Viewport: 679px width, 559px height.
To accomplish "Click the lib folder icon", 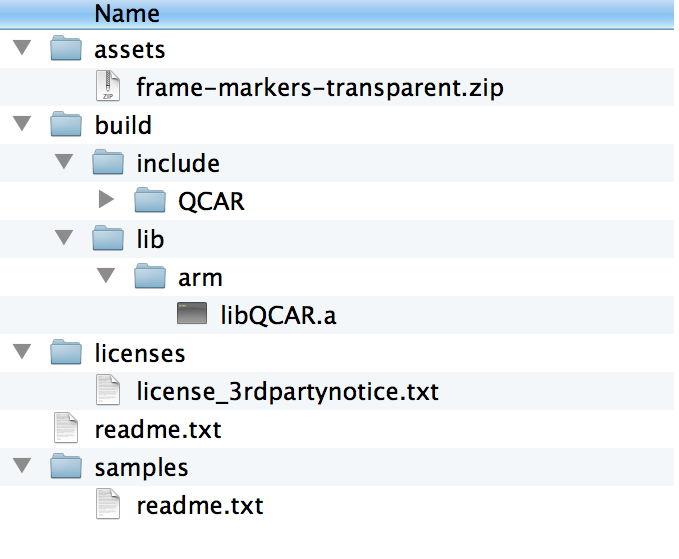I will 108,238.
